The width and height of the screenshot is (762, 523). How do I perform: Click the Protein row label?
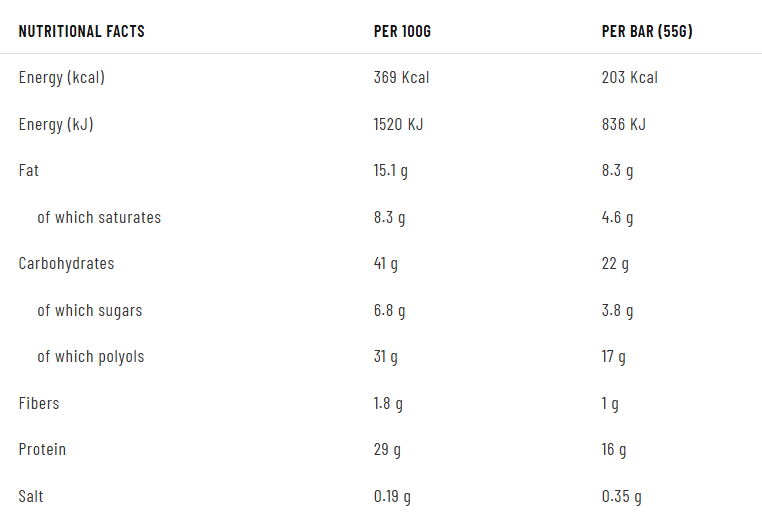tap(42, 450)
